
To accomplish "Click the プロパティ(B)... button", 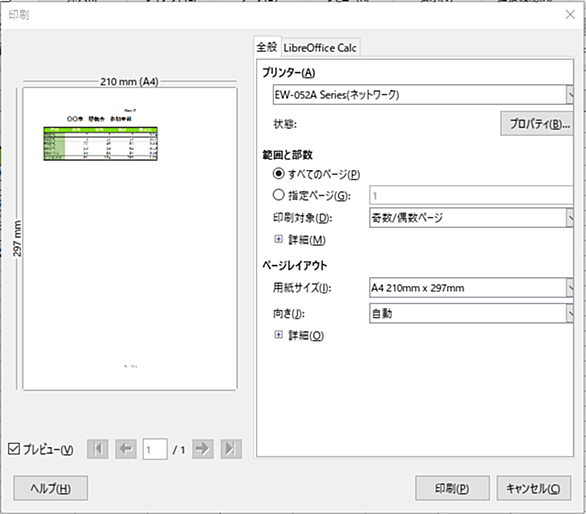I will point(536,124).
